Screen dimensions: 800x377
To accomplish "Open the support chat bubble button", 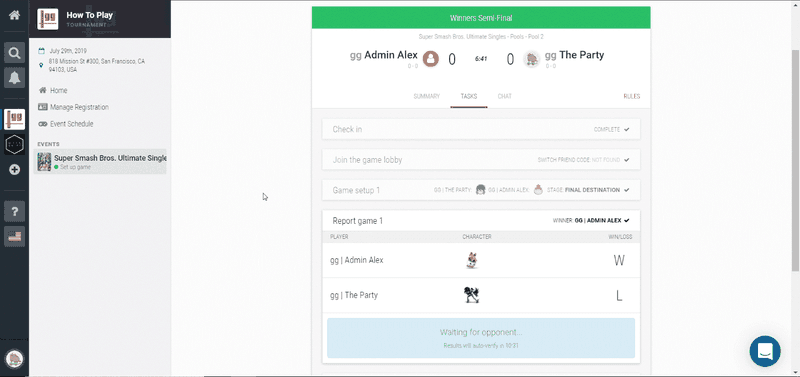I will [765, 351].
